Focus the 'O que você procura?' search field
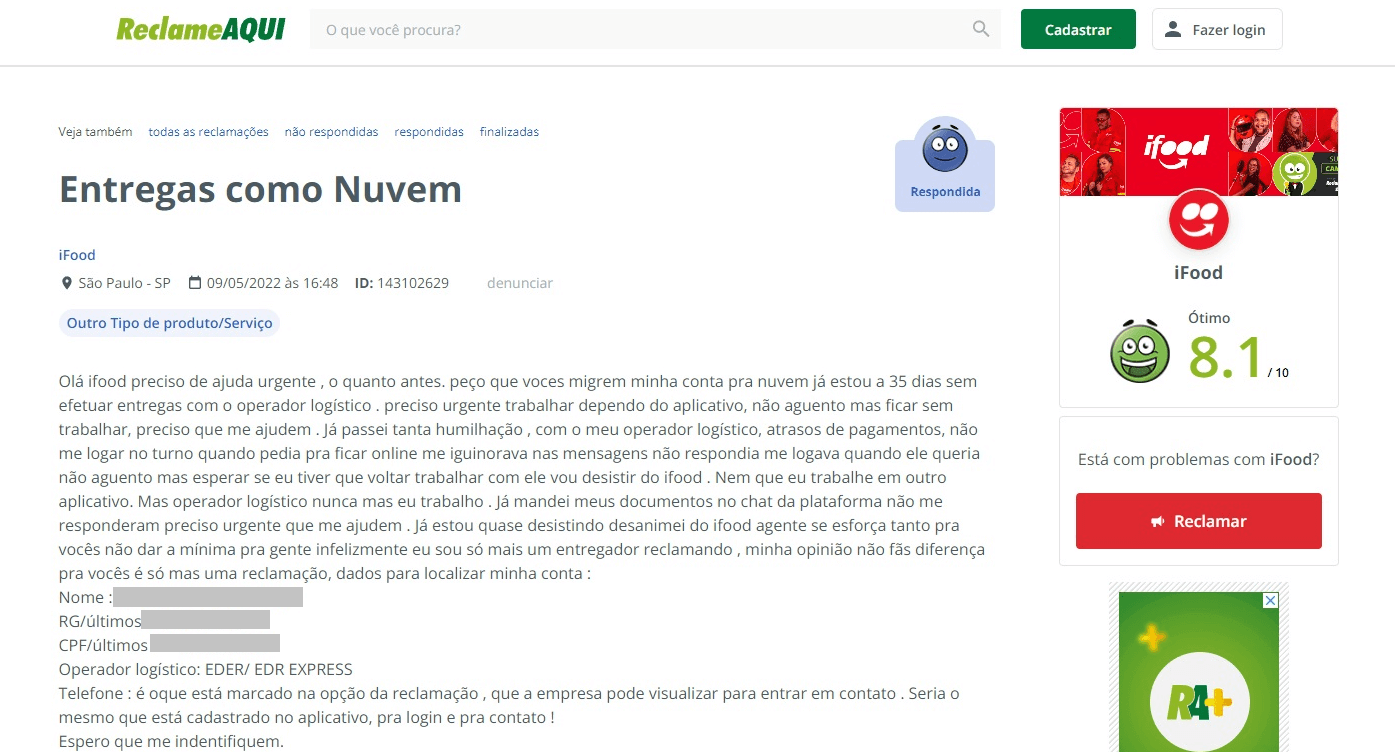Viewport: 1395px width, 752px height. point(655,29)
